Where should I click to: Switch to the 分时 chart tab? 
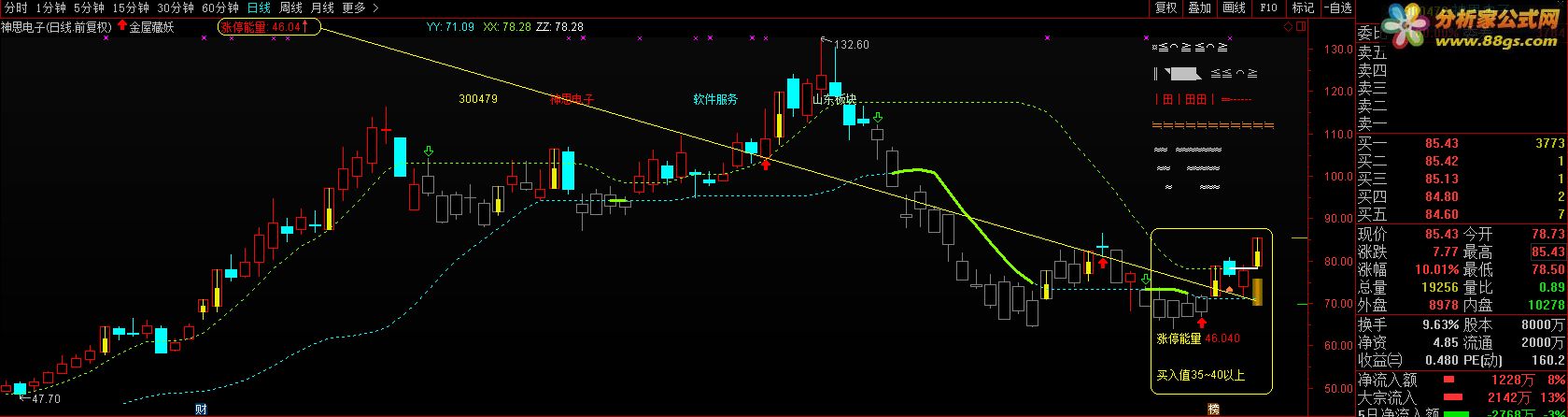click(x=15, y=7)
